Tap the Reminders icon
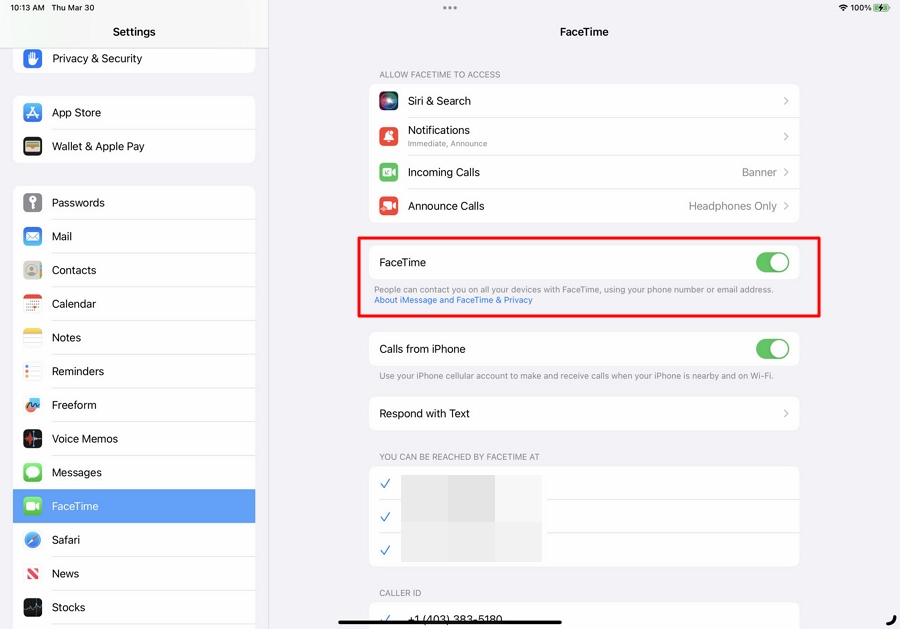900x629 pixels. click(33, 371)
